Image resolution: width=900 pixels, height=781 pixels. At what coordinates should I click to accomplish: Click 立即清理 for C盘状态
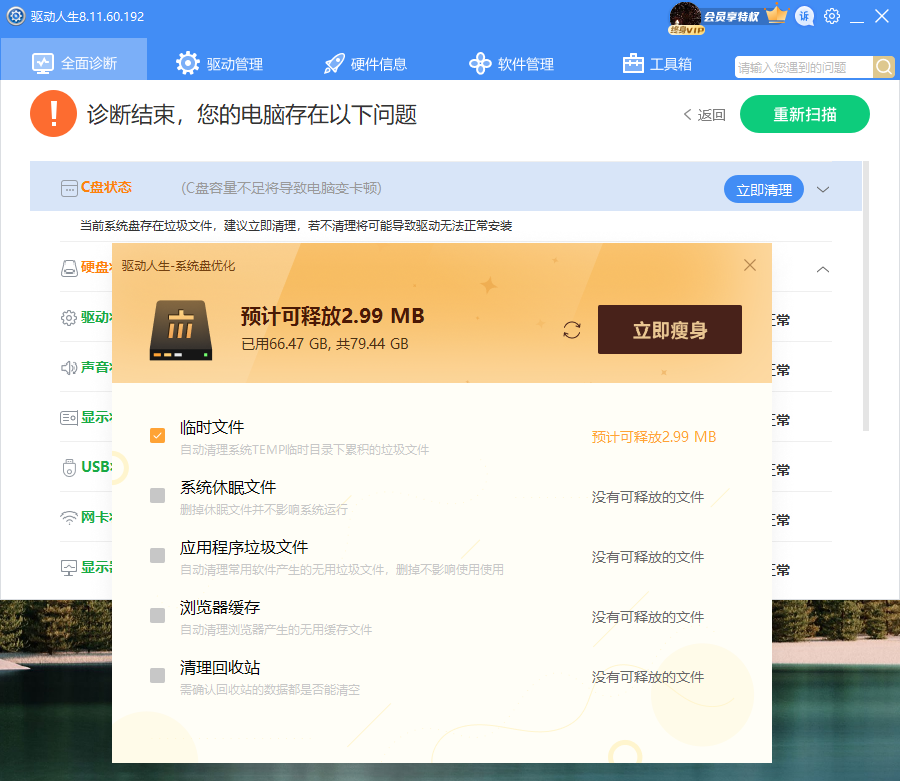point(763,189)
